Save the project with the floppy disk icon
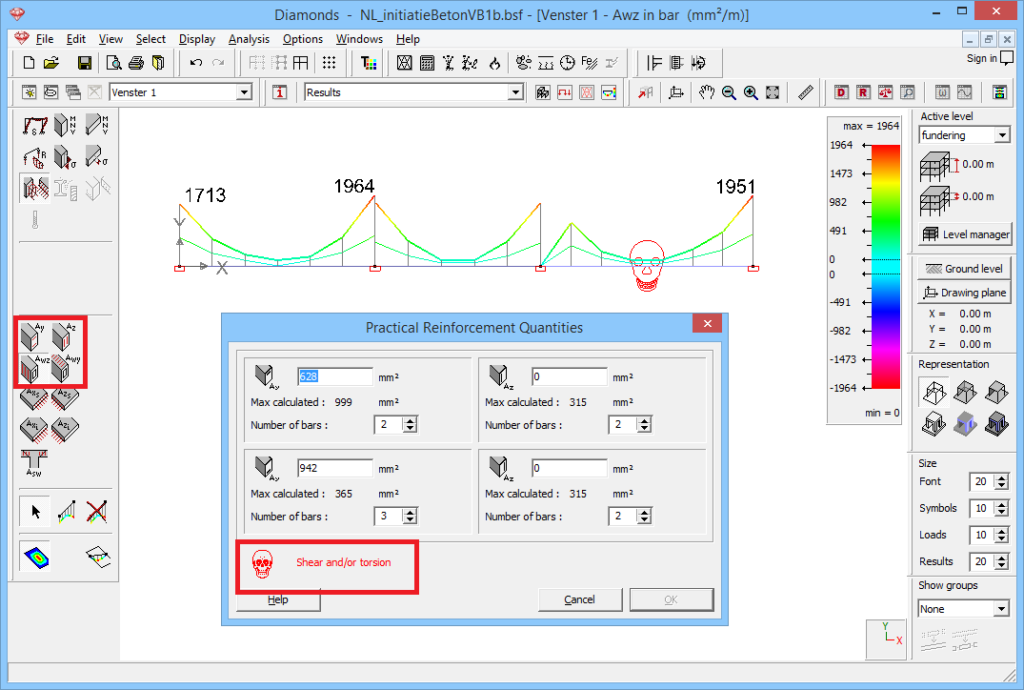 coord(84,63)
